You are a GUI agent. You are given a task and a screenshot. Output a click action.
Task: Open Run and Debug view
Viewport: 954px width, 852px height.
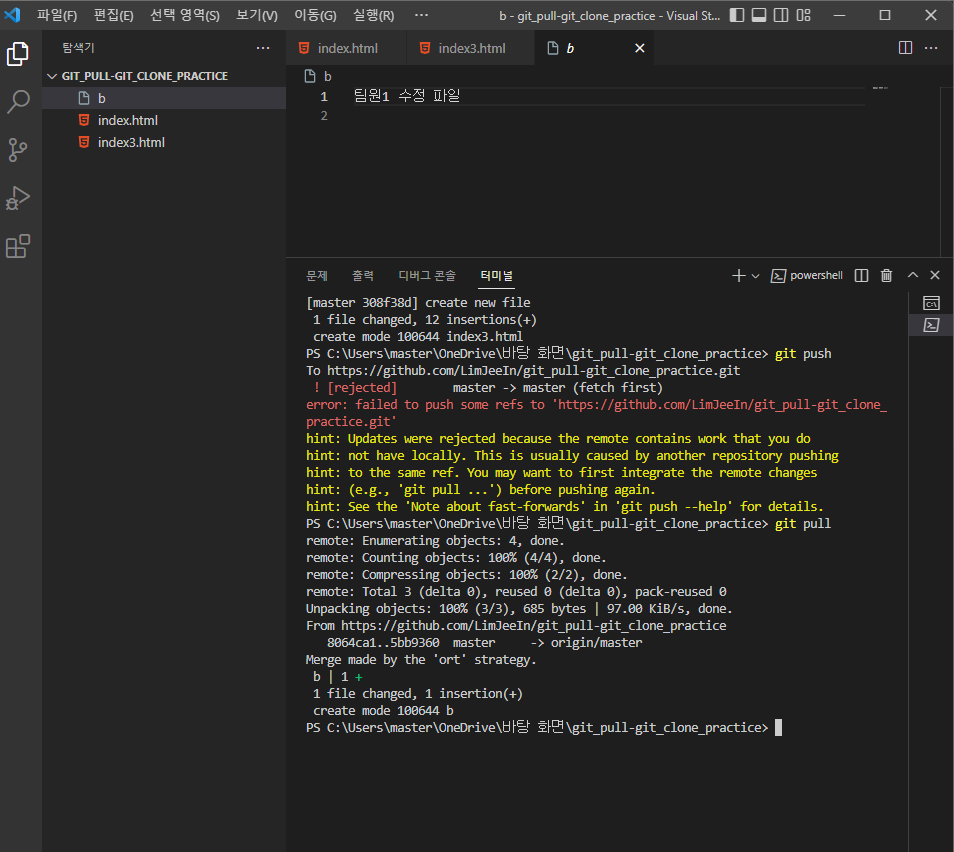click(18, 198)
